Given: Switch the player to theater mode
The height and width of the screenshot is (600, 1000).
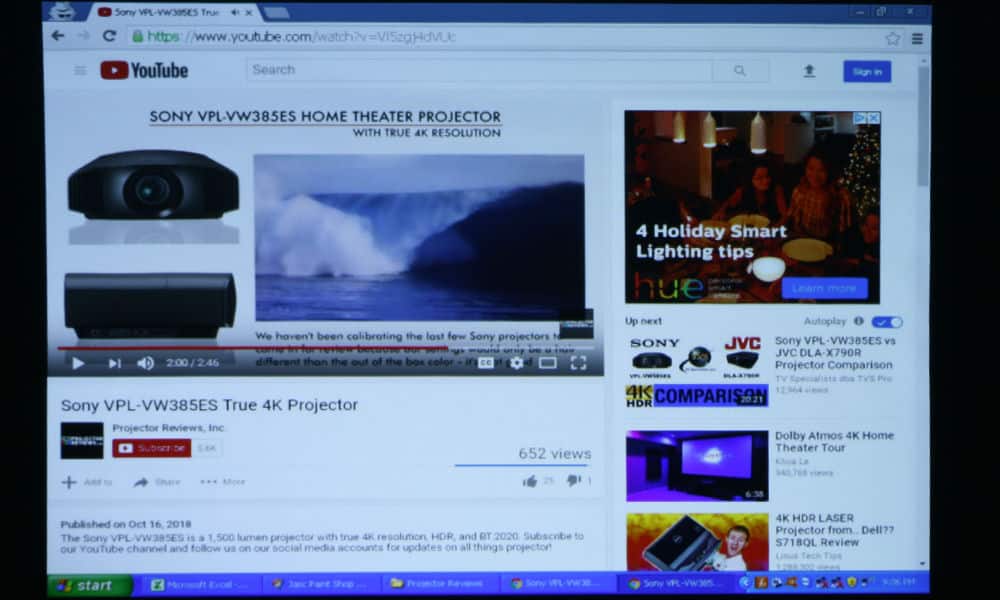Looking at the screenshot, I should tap(547, 363).
